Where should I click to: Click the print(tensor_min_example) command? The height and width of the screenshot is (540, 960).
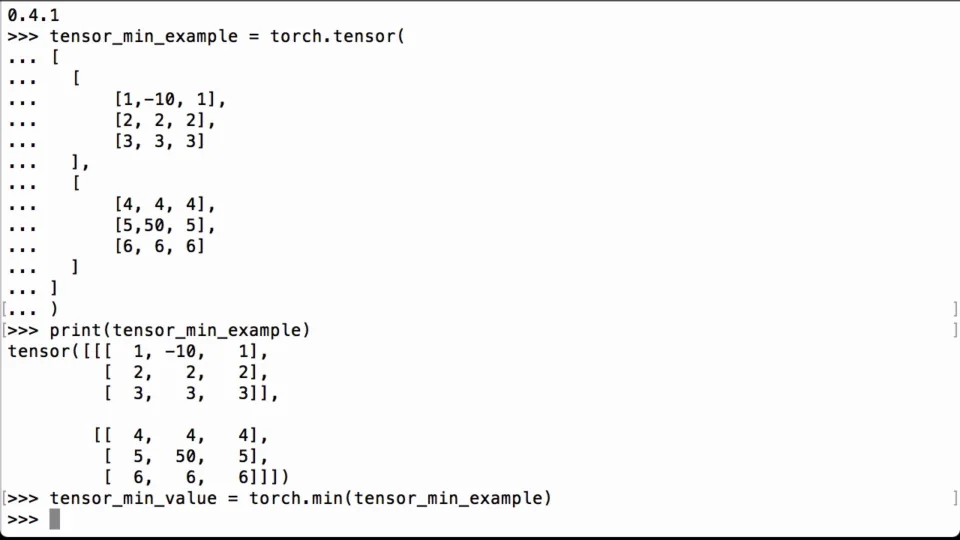tap(180, 330)
